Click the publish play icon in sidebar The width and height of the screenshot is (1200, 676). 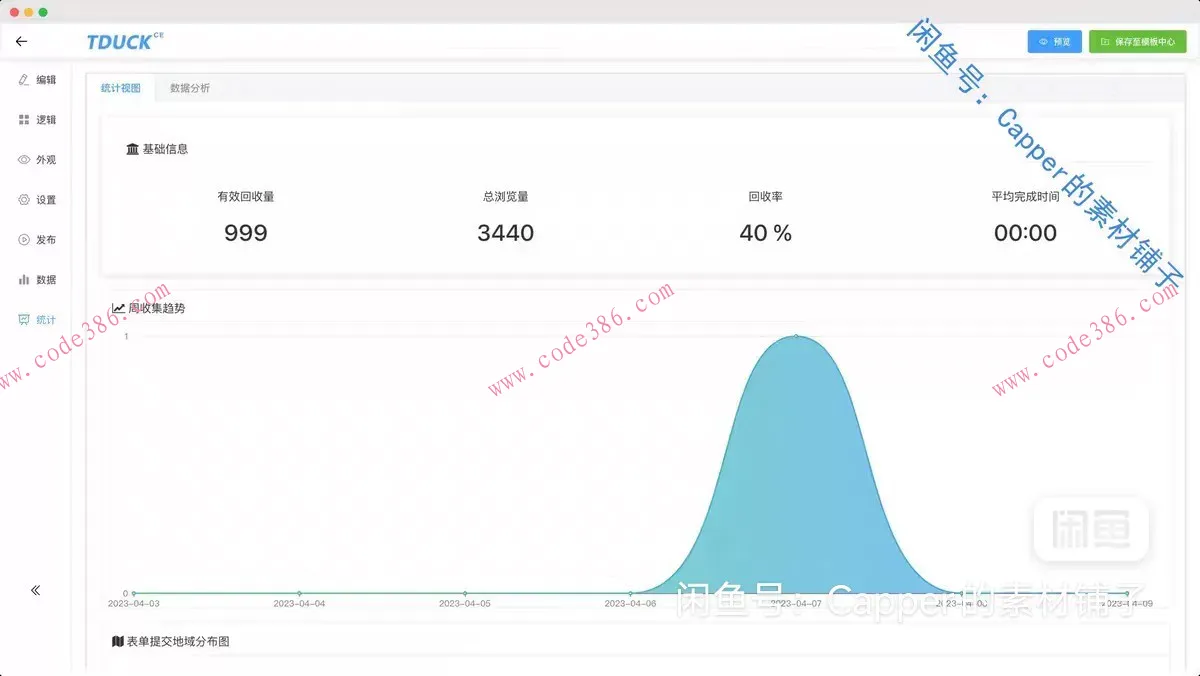(24, 239)
